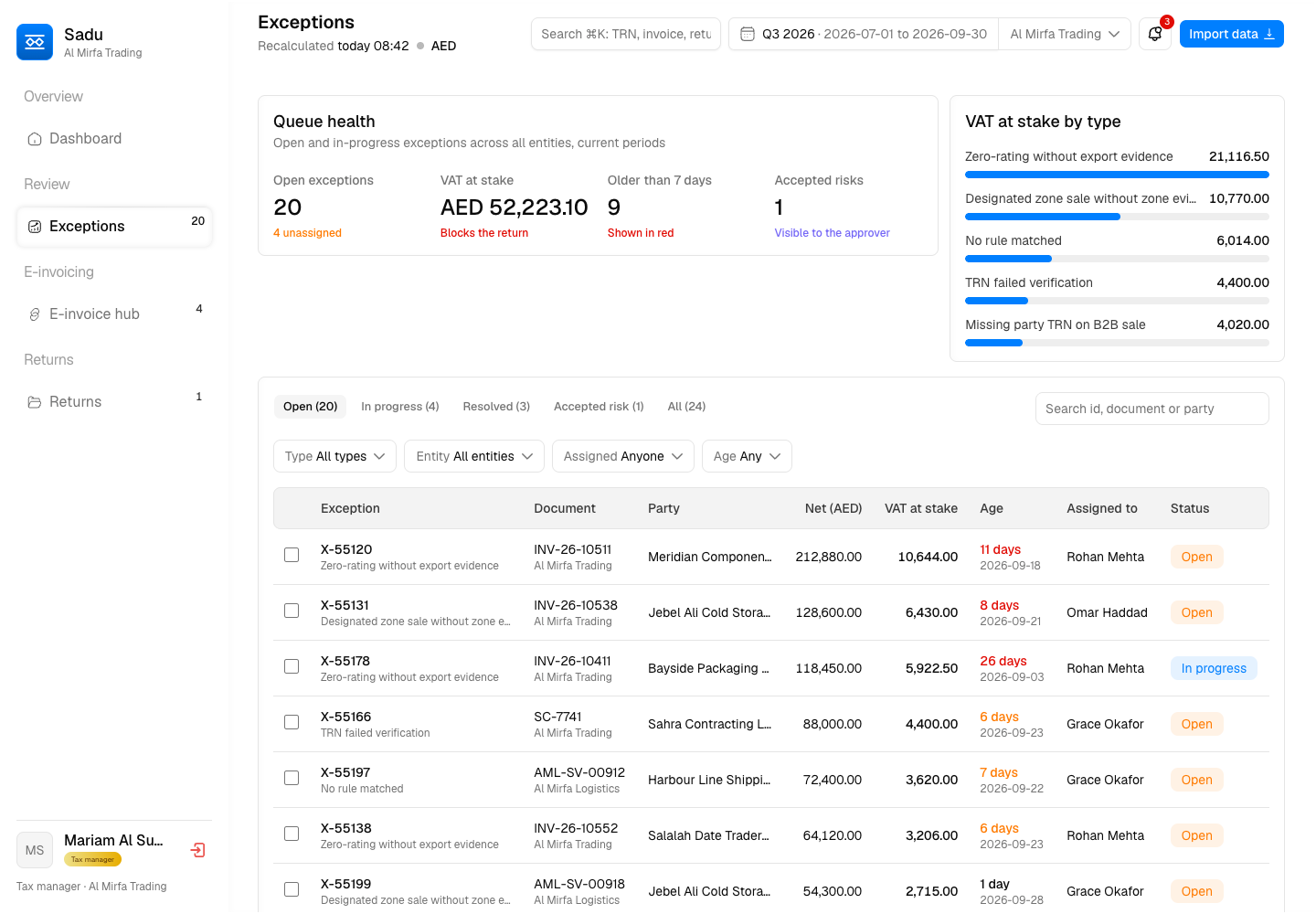The image size is (1316, 914).
Task: Expand the Age Any dropdown
Action: [747, 456]
